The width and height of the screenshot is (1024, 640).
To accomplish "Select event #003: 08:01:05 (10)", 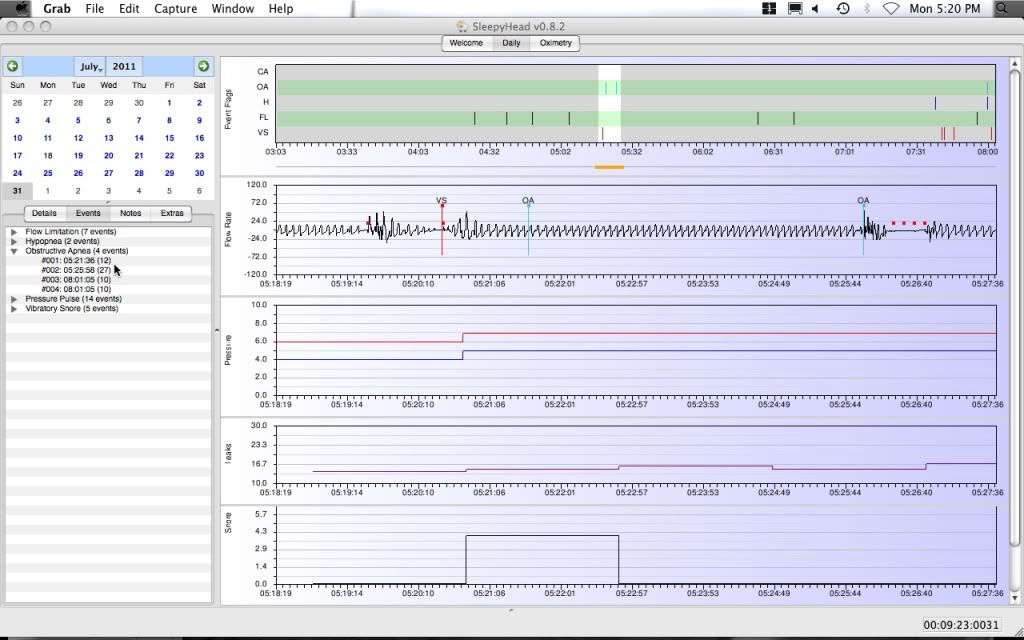I will click(x=76, y=280).
